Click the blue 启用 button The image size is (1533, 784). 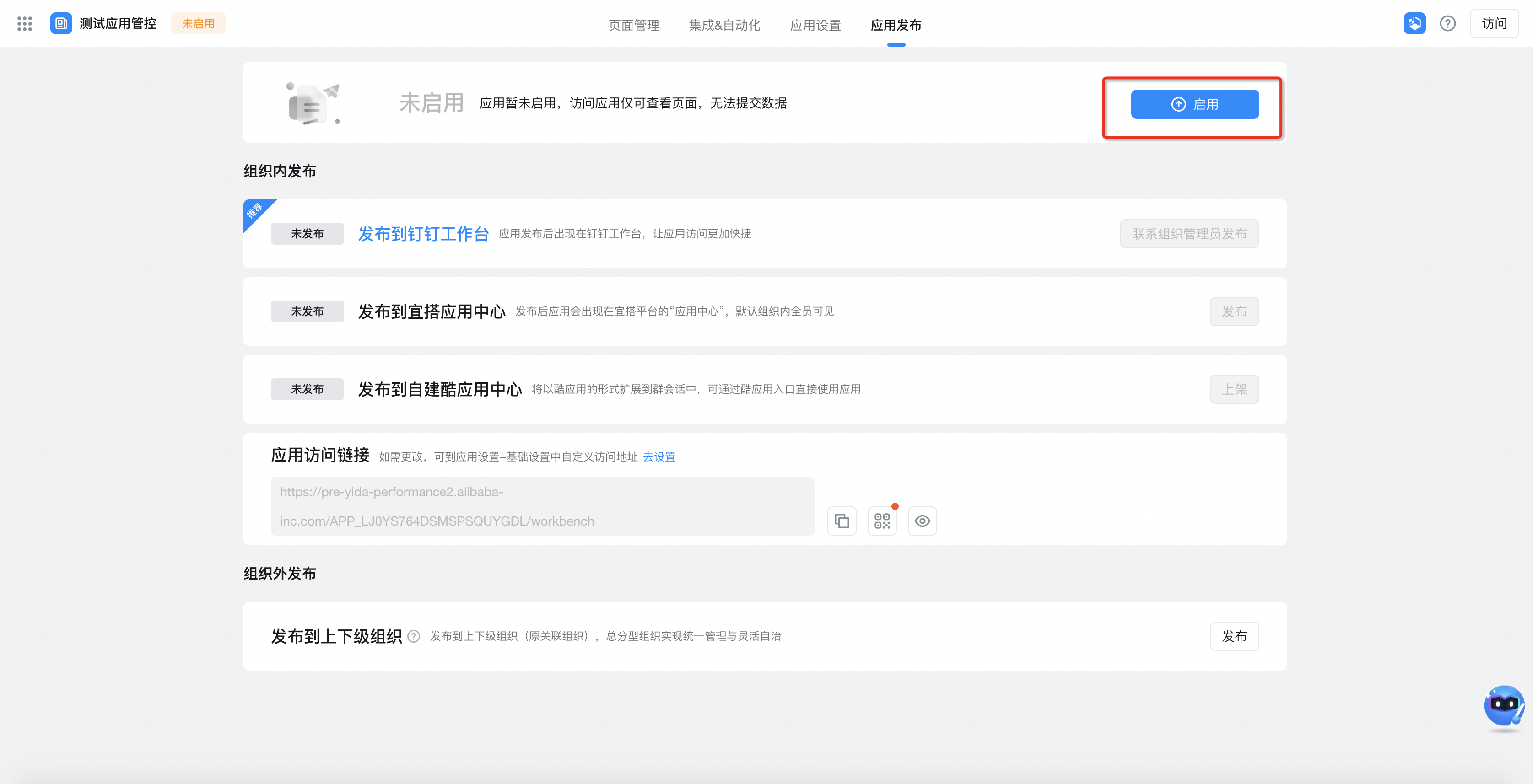1194,104
